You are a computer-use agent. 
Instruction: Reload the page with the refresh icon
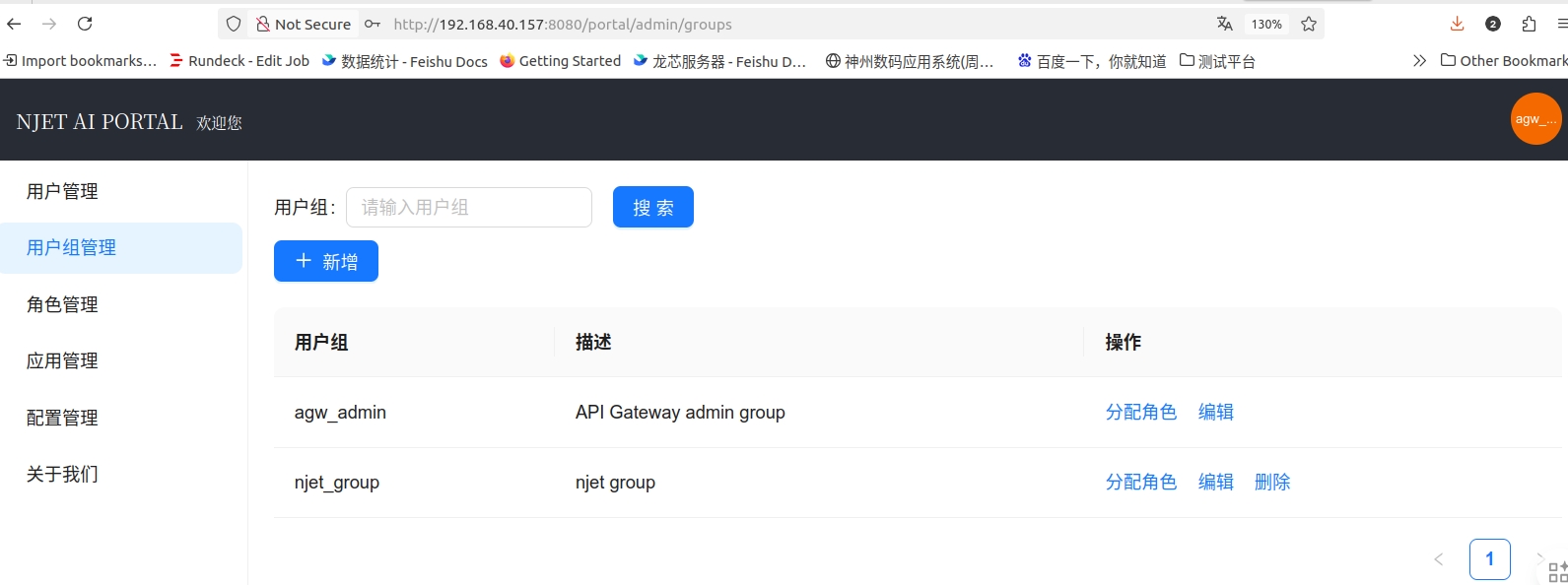point(85,24)
